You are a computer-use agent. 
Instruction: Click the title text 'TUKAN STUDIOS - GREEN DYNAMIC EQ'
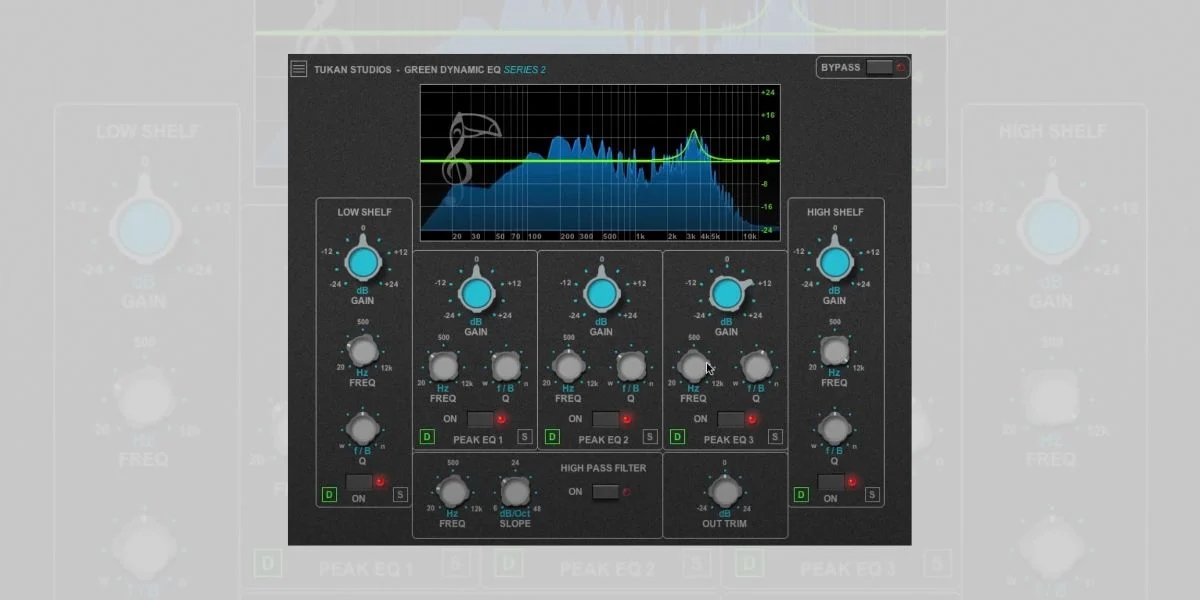click(x=408, y=70)
